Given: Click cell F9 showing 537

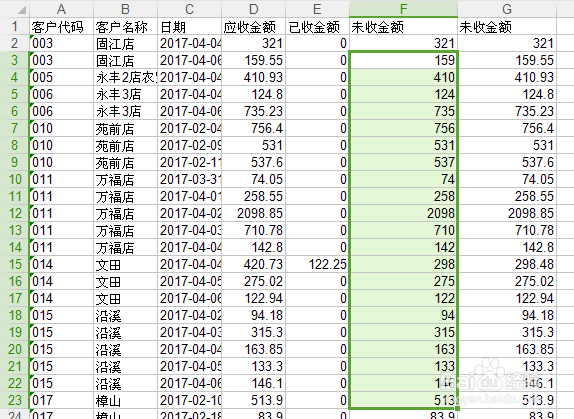Looking at the screenshot, I should coord(403,162).
